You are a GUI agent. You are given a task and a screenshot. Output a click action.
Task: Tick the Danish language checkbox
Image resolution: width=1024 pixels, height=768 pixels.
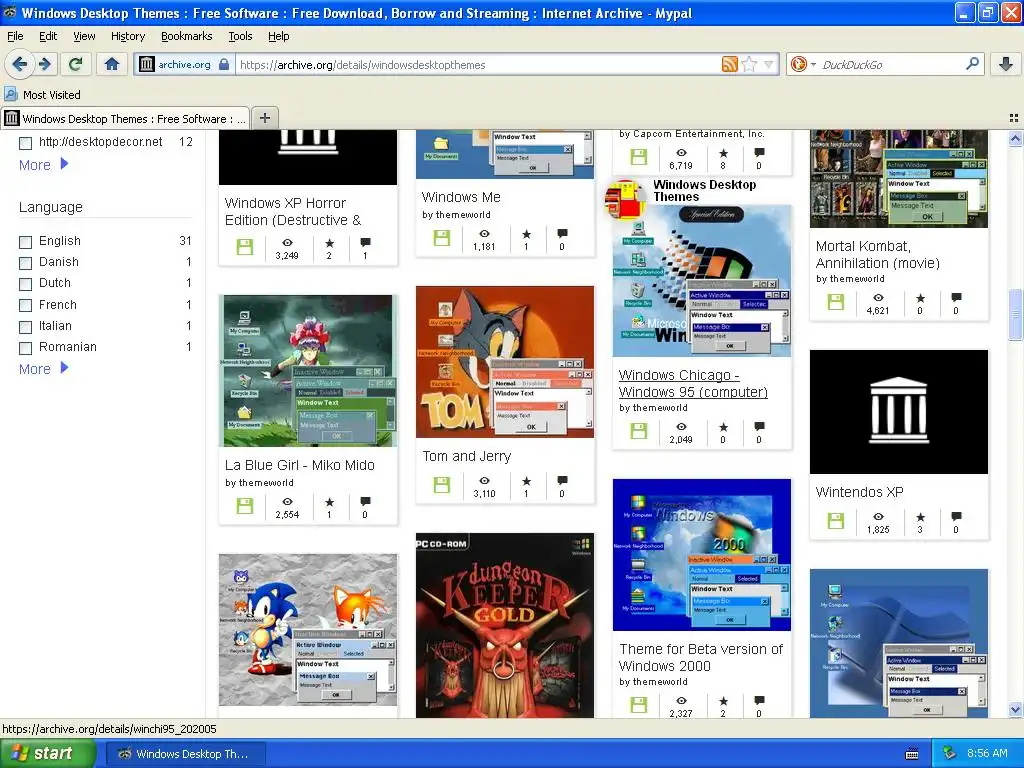[25, 263]
